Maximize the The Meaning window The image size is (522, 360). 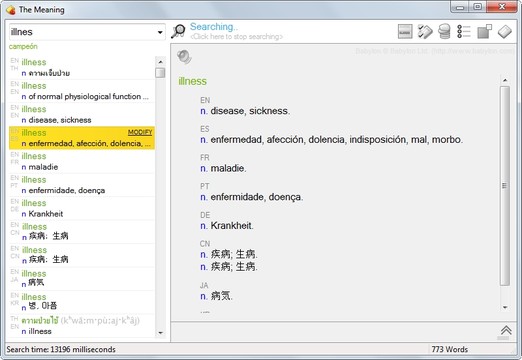478,7
